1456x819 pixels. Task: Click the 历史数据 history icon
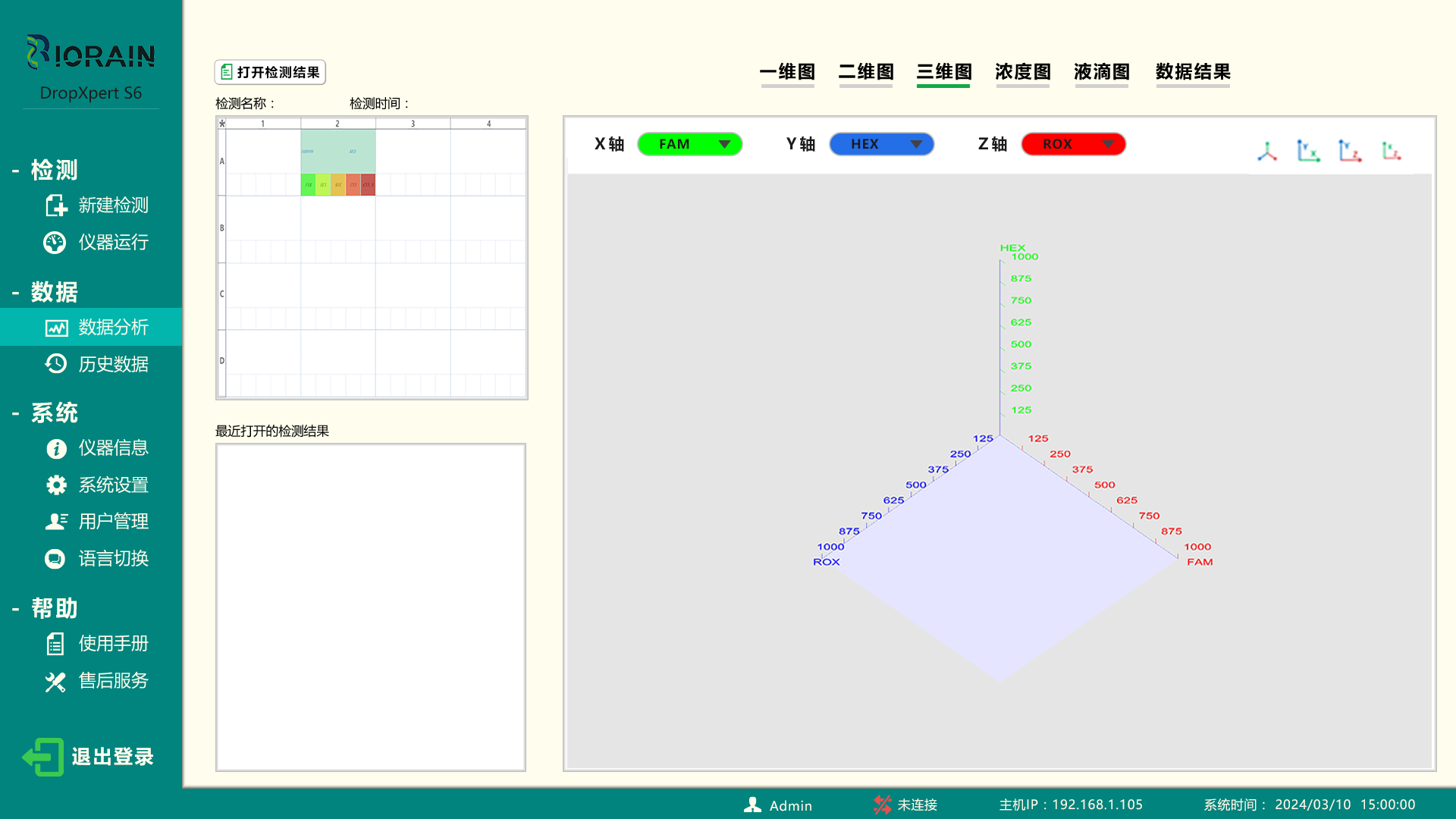pos(55,364)
